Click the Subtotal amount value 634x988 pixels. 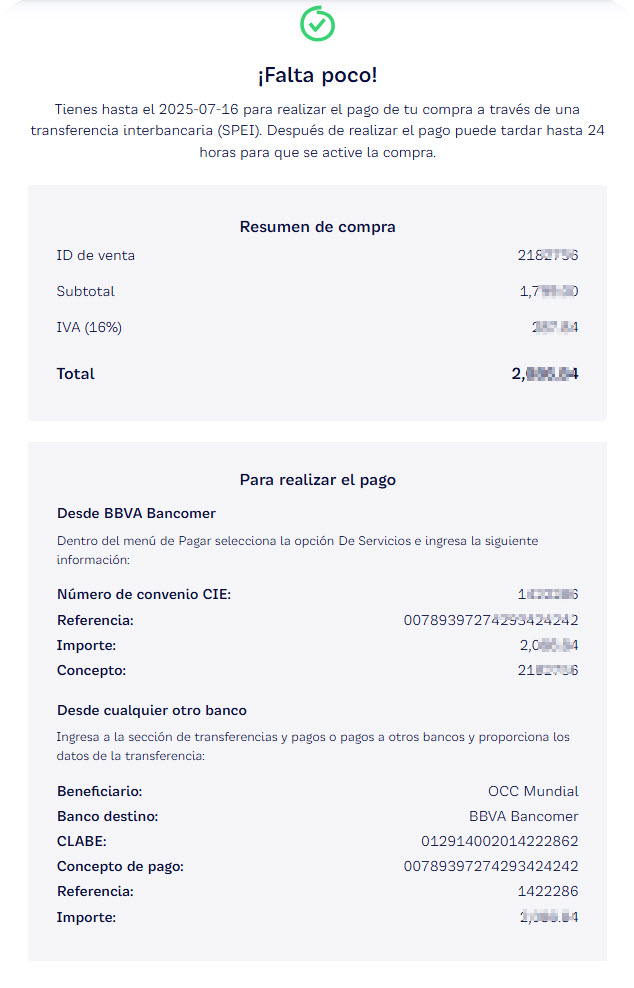coord(548,292)
